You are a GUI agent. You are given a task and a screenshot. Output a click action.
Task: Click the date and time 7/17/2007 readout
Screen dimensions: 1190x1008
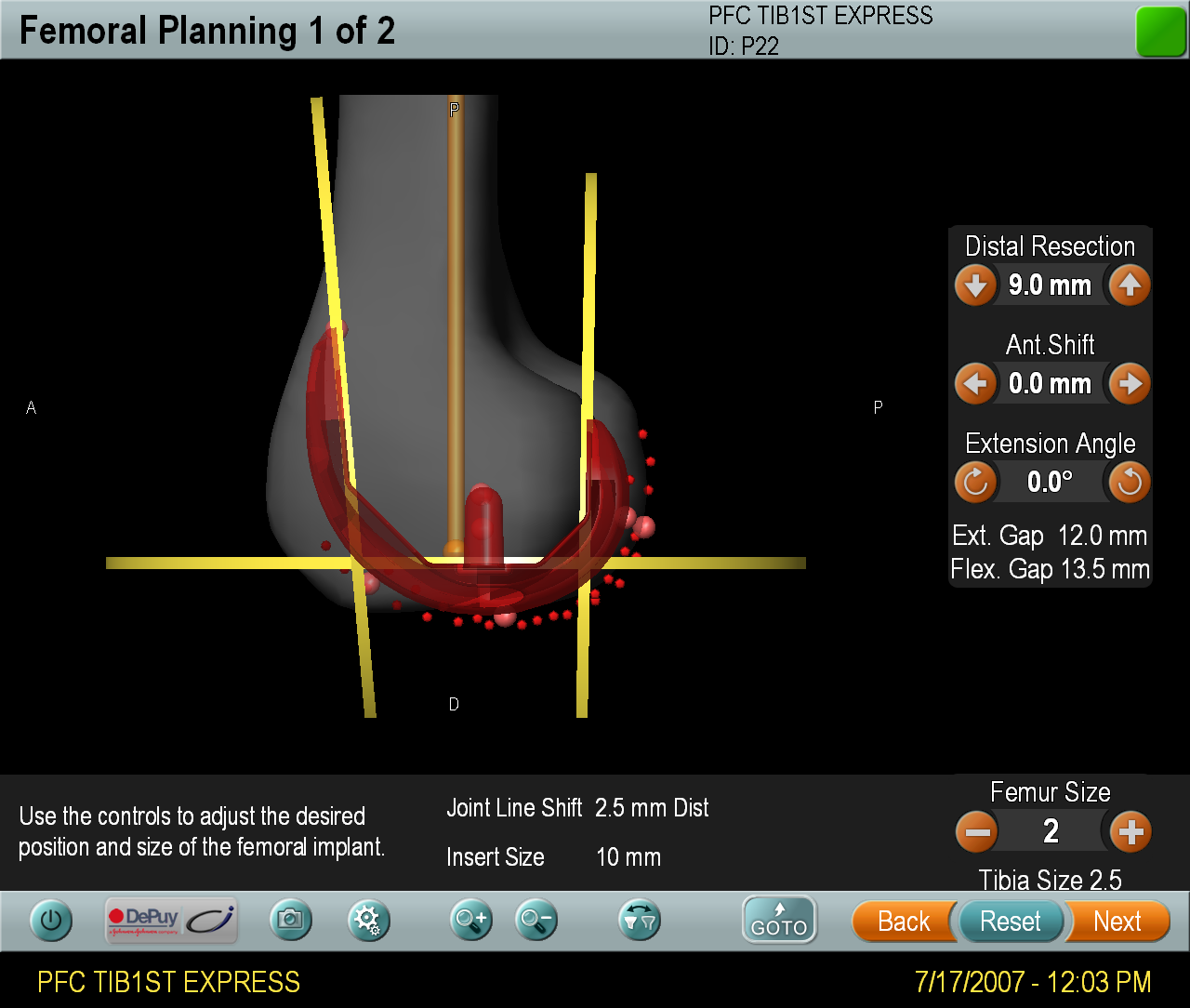(1033, 982)
